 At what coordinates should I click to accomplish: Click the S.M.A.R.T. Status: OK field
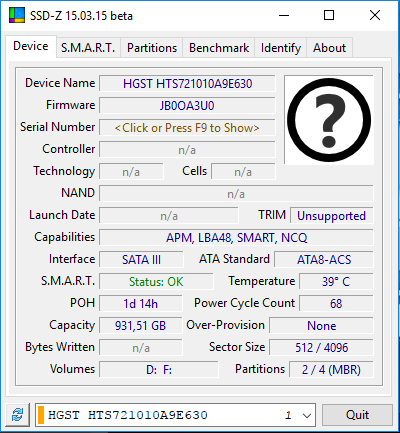point(156,282)
